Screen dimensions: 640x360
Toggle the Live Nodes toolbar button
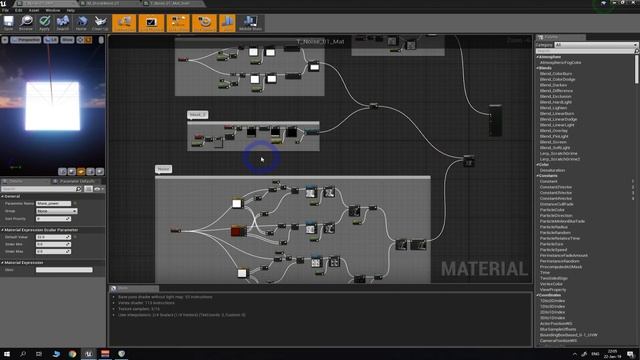click(x=178, y=23)
